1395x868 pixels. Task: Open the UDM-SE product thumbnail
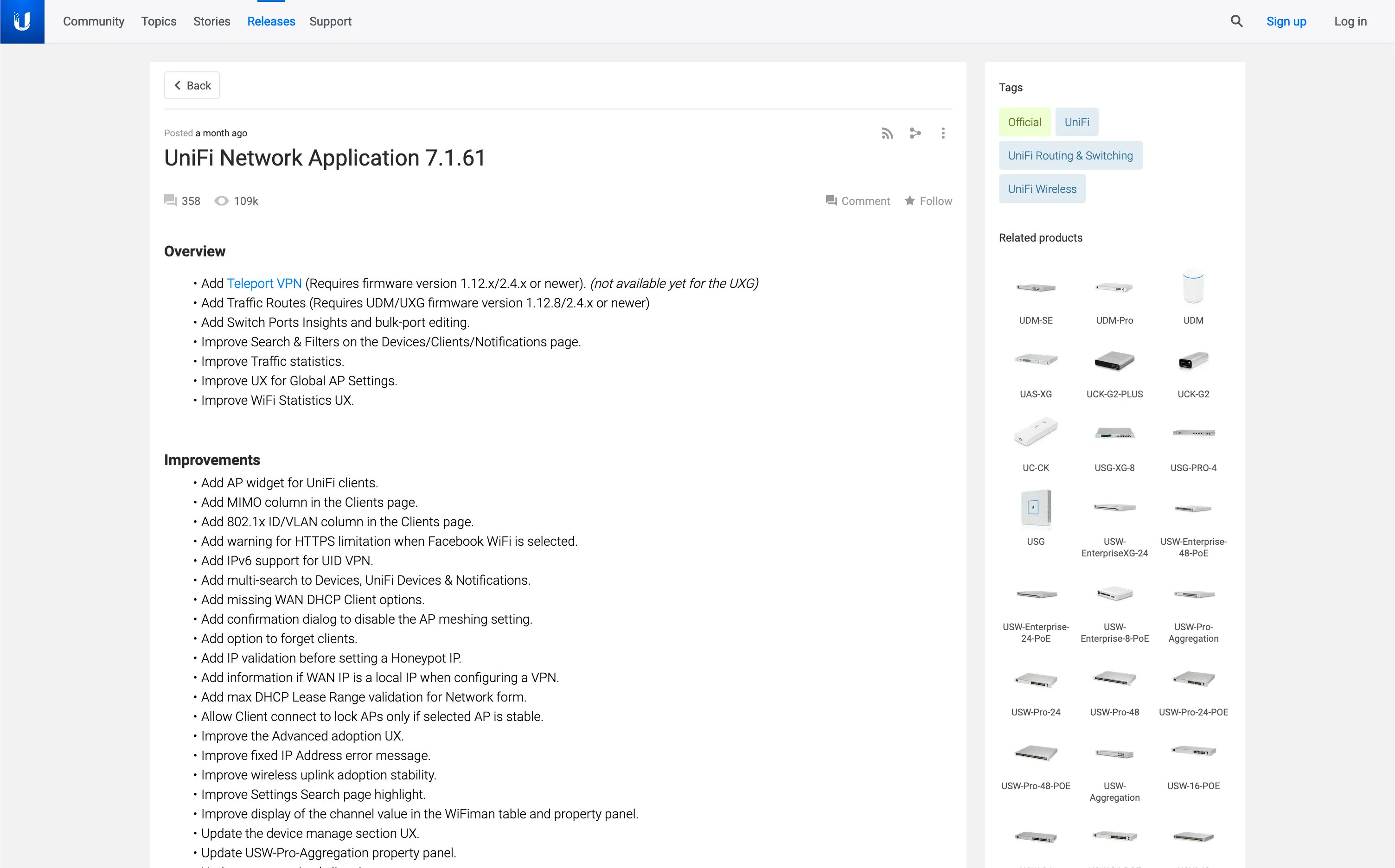tap(1036, 287)
